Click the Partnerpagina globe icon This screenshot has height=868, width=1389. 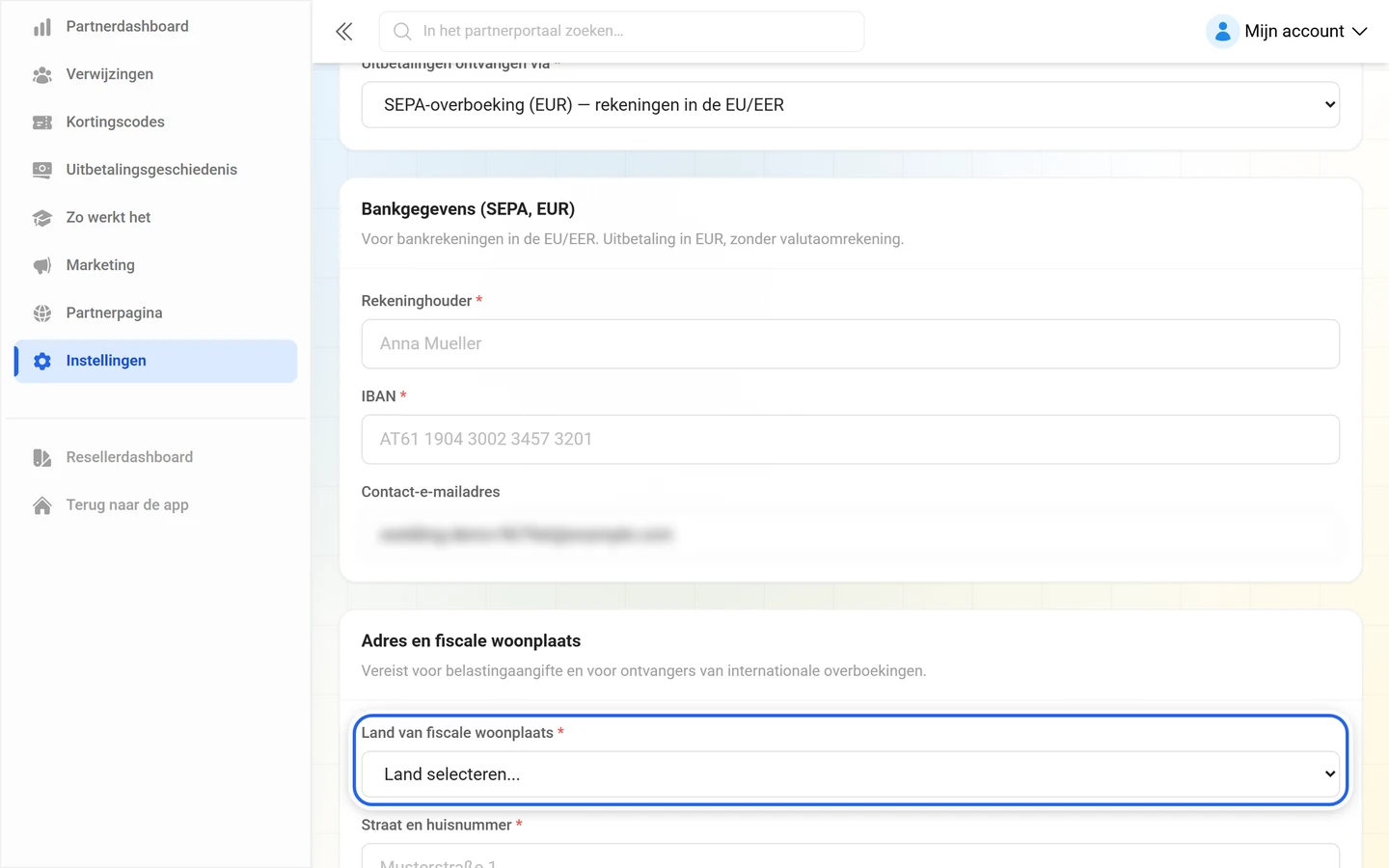[41, 313]
